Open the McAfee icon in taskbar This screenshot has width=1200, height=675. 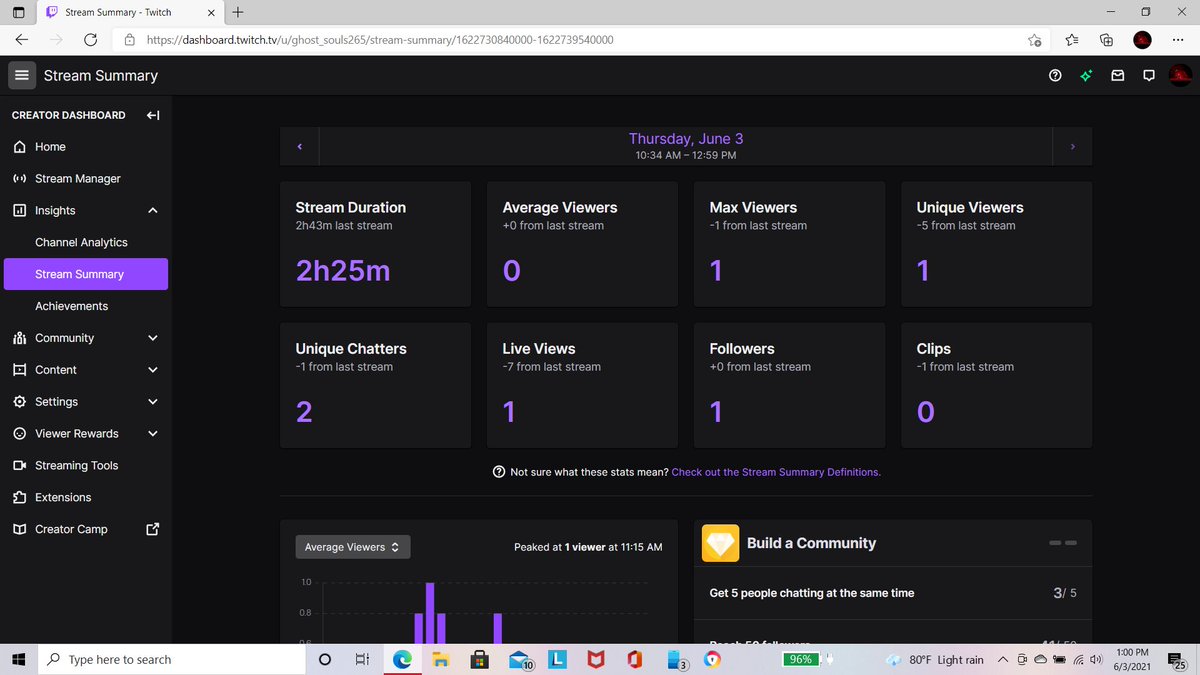(596, 659)
